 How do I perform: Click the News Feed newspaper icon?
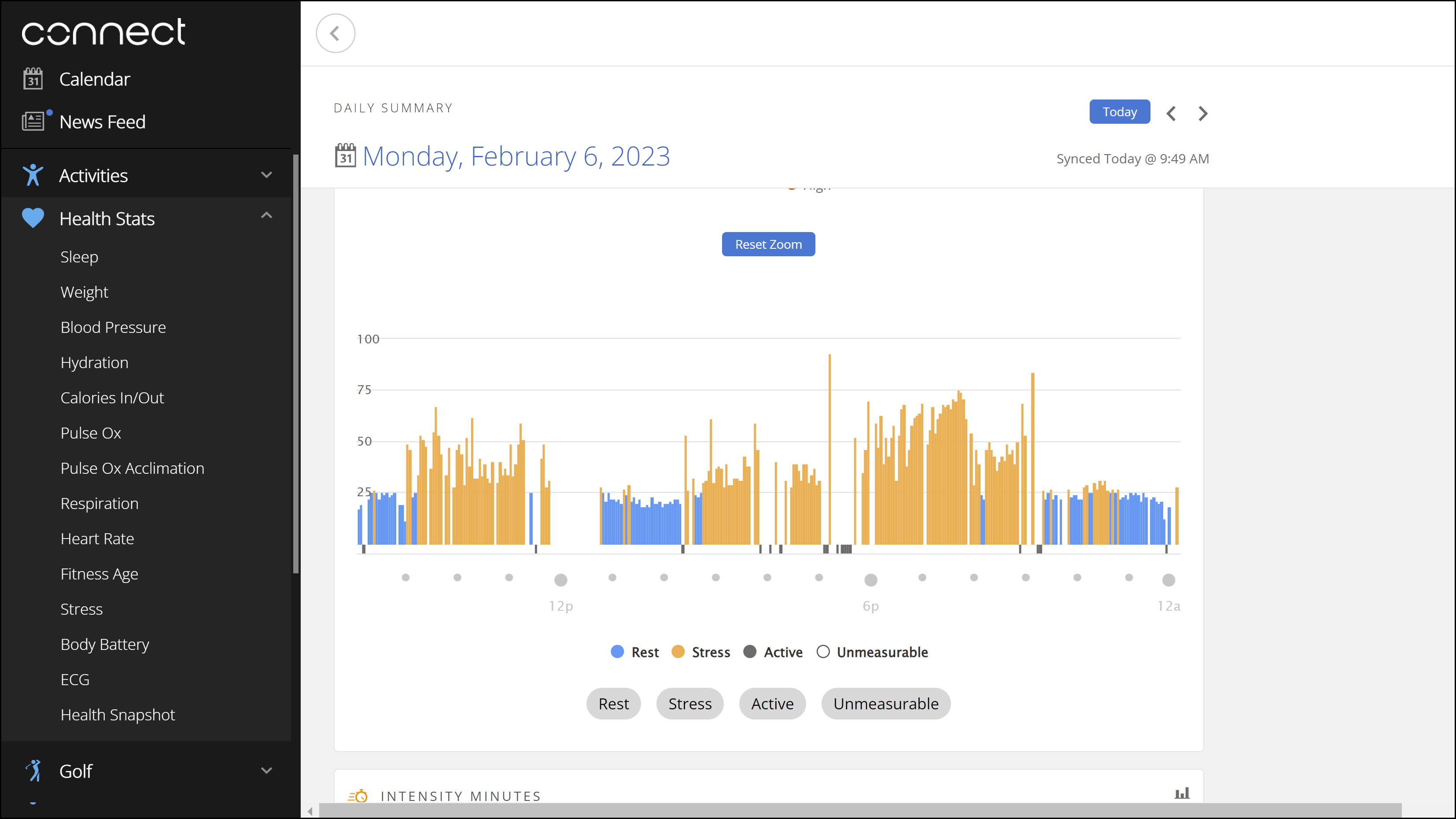pos(33,122)
